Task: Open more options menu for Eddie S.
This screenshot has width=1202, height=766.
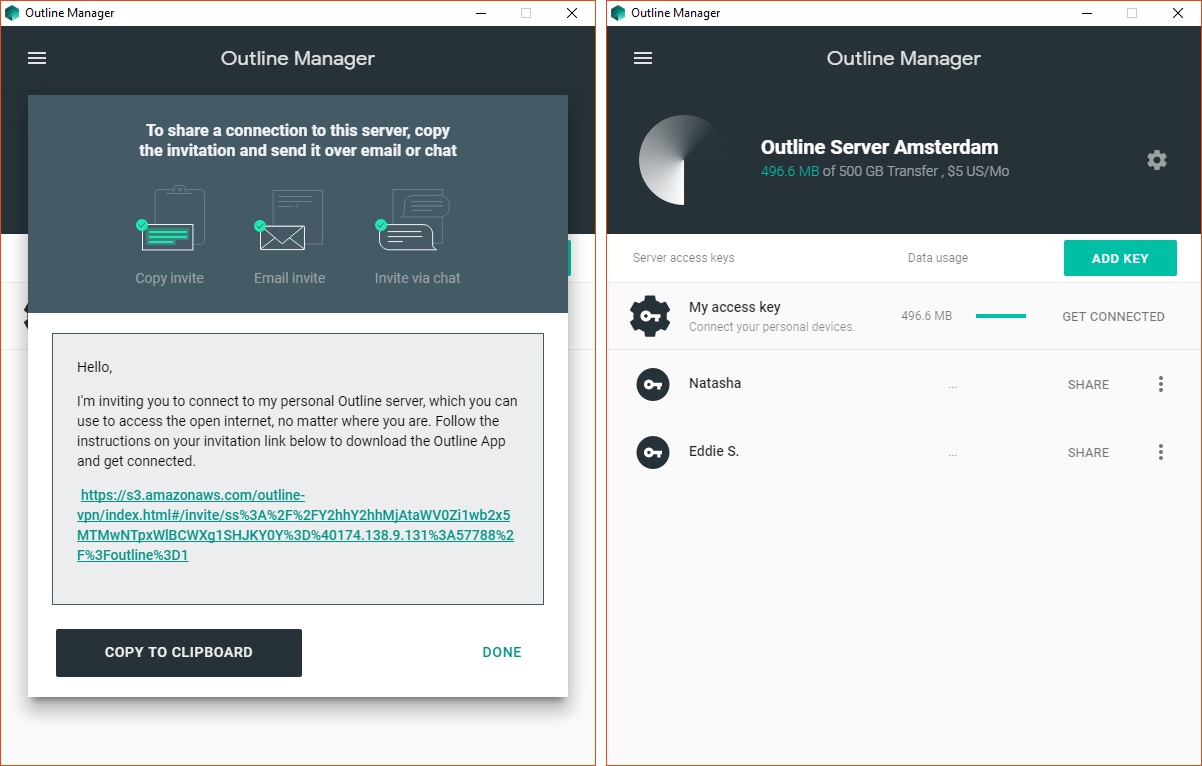Action: [1161, 452]
